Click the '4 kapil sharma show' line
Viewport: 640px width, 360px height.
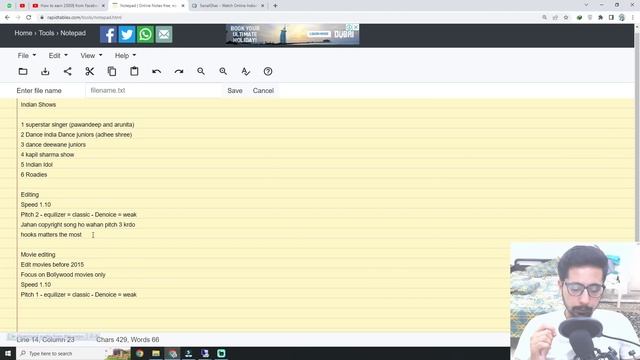click(47, 155)
